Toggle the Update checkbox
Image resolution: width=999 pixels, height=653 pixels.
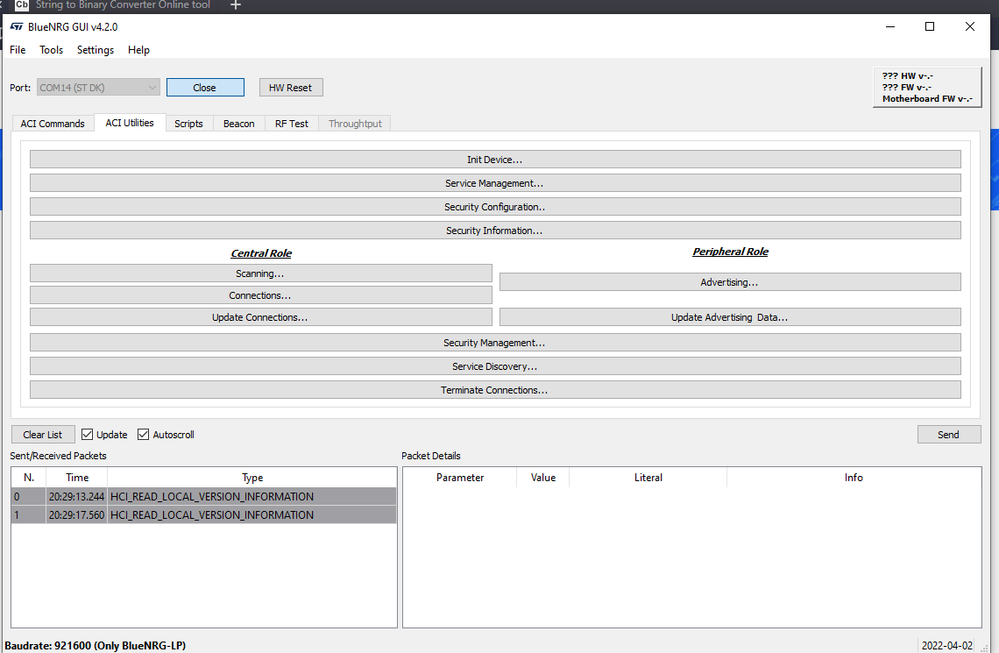click(x=87, y=434)
